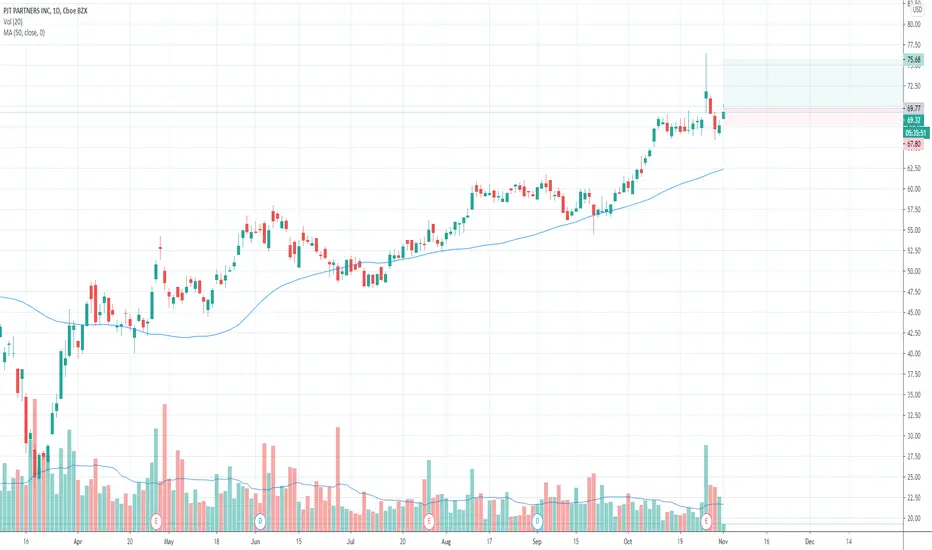
Task: Click the earnings marker near late April
Action: (156, 521)
